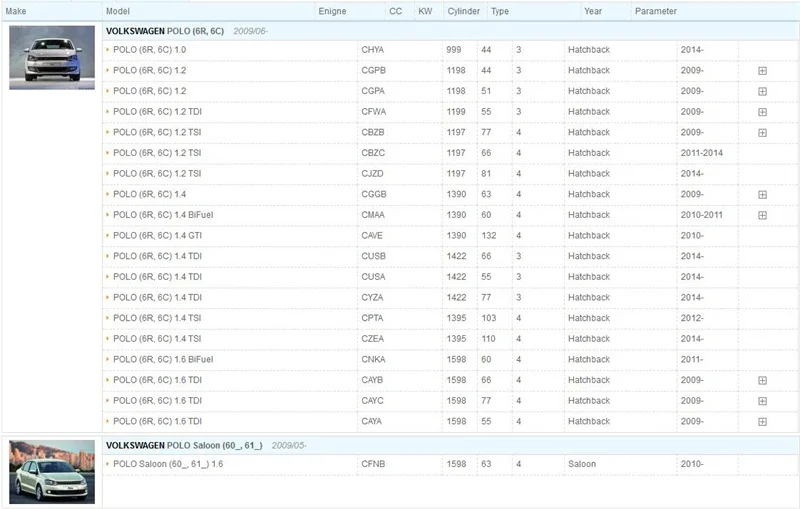Viewport: 800px width, 509px height.
Task: Click the CC column header
Action: pyautogui.click(x=395, y=11)
